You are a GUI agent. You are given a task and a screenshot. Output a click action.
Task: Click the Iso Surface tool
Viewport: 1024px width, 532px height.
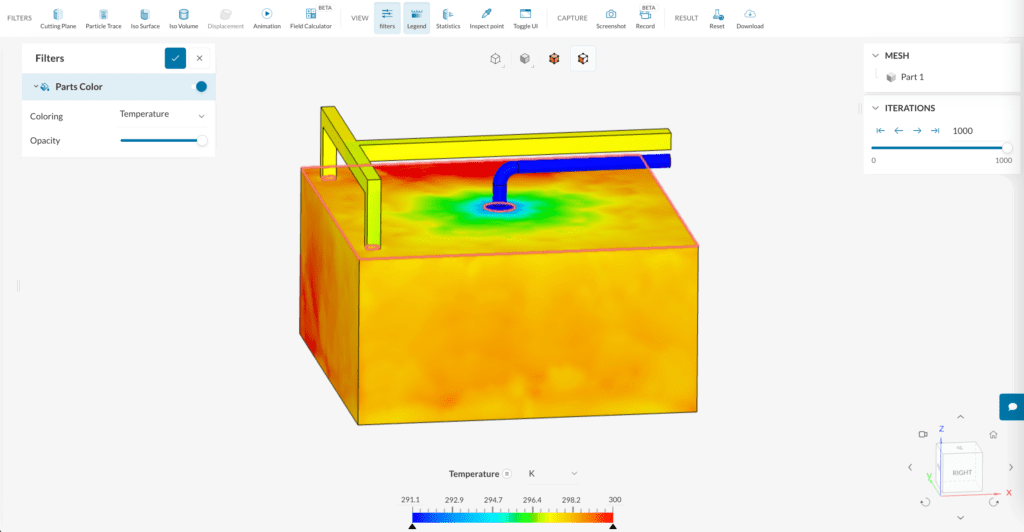tap(146, 17)
